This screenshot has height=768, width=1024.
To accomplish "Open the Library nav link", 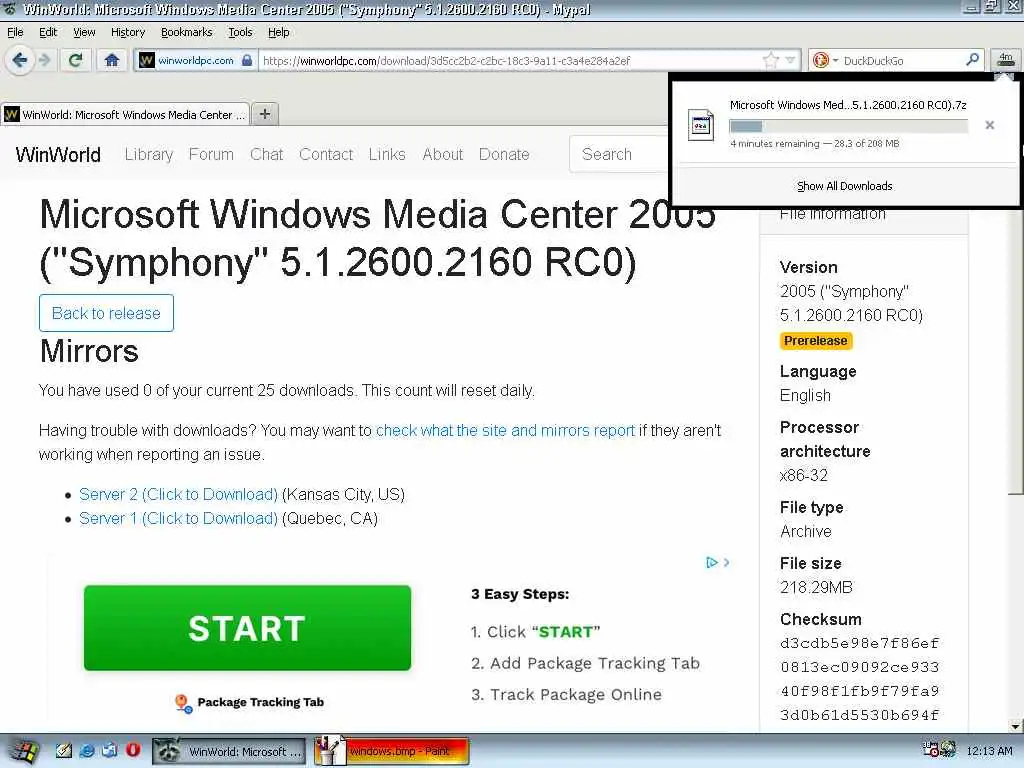I will coord(149,155).
